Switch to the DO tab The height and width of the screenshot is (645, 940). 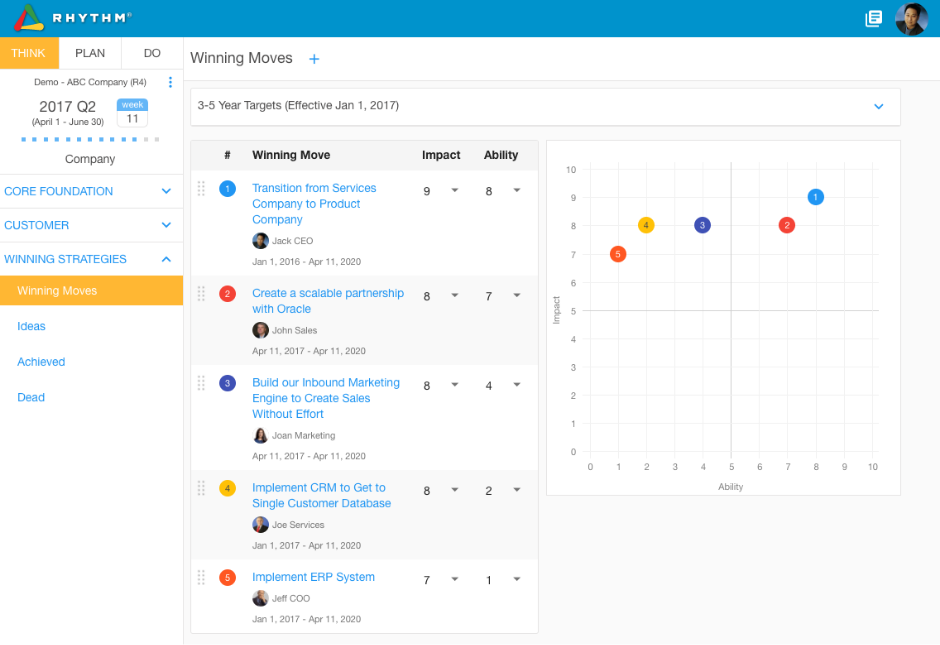pyautogui.click(x=152, y=53)
